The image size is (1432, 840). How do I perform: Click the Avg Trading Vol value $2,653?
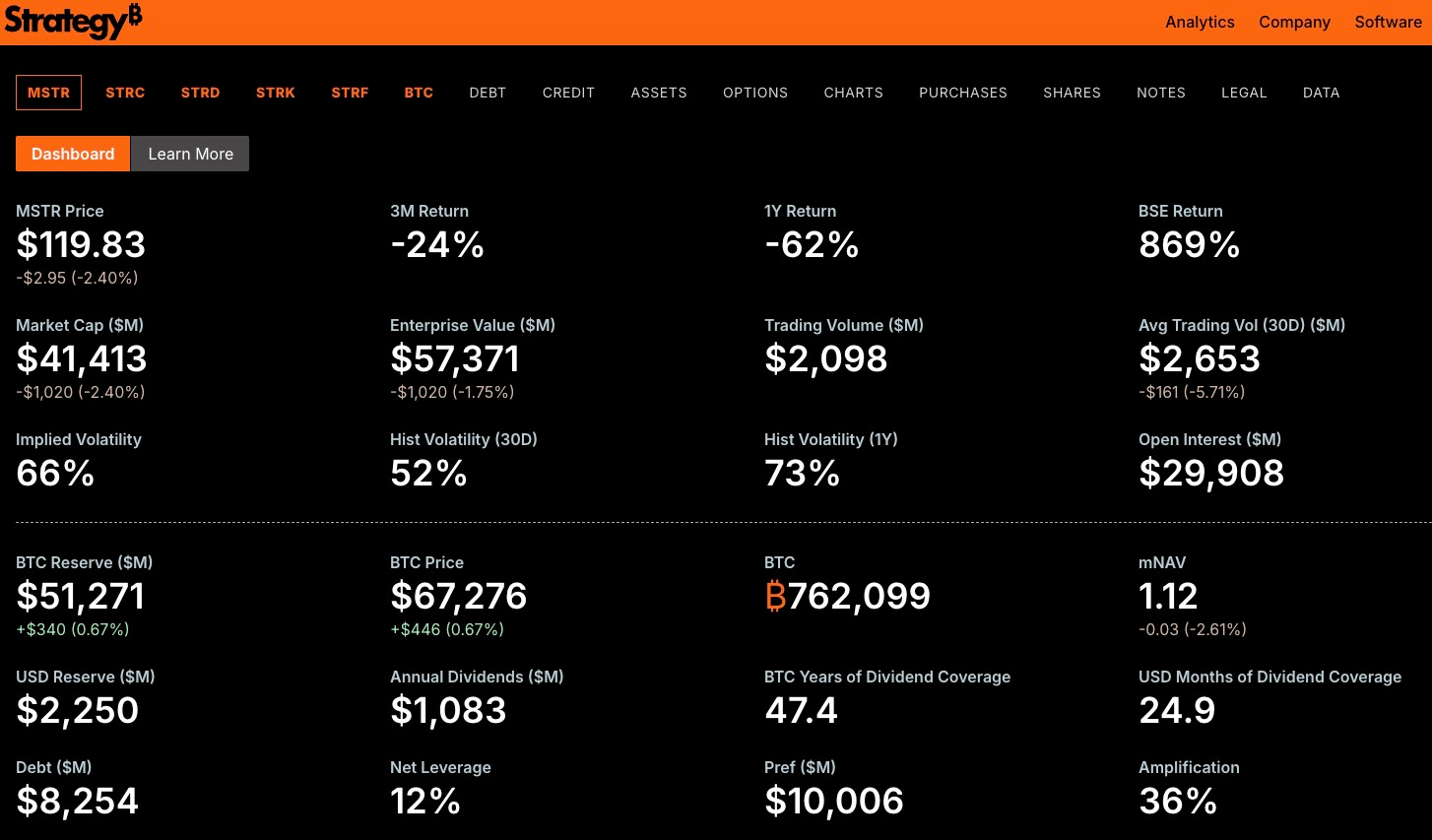pos(1200,358)
